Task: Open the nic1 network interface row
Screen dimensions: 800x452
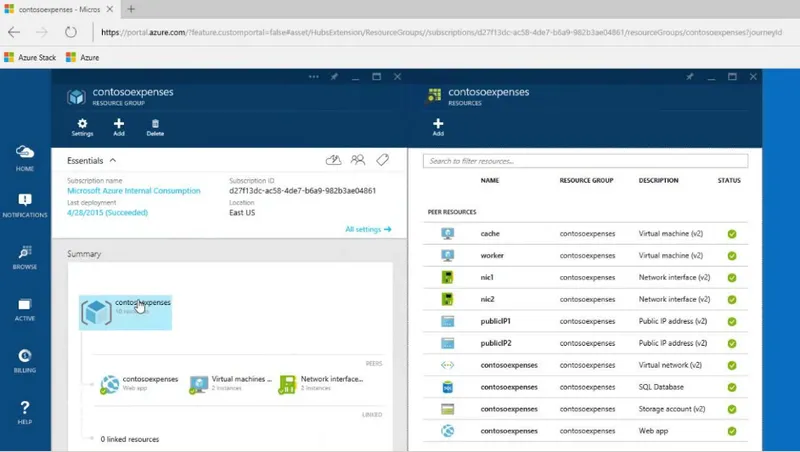Action: 585,278
